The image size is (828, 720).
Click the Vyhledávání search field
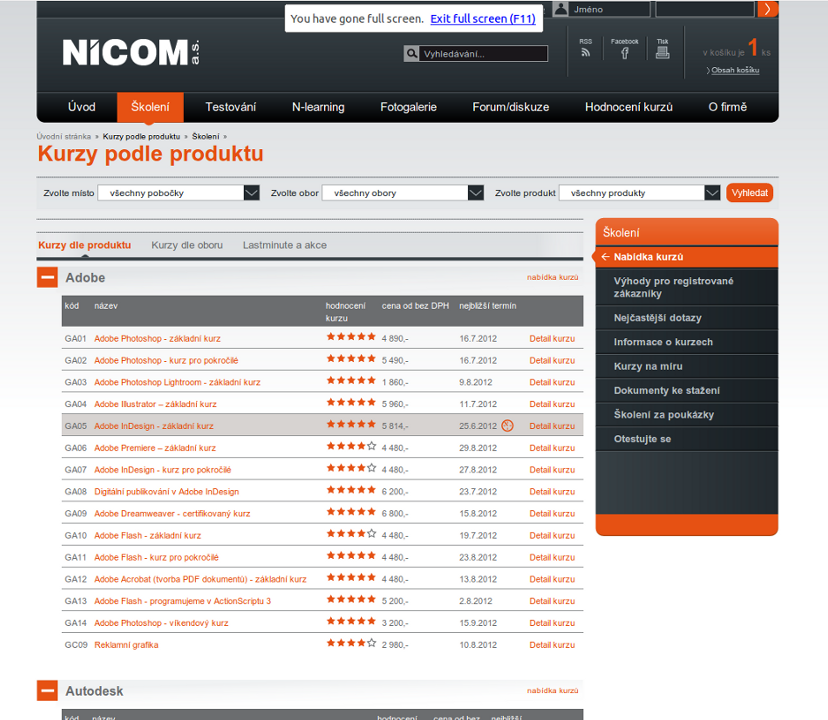coord(483,53)
